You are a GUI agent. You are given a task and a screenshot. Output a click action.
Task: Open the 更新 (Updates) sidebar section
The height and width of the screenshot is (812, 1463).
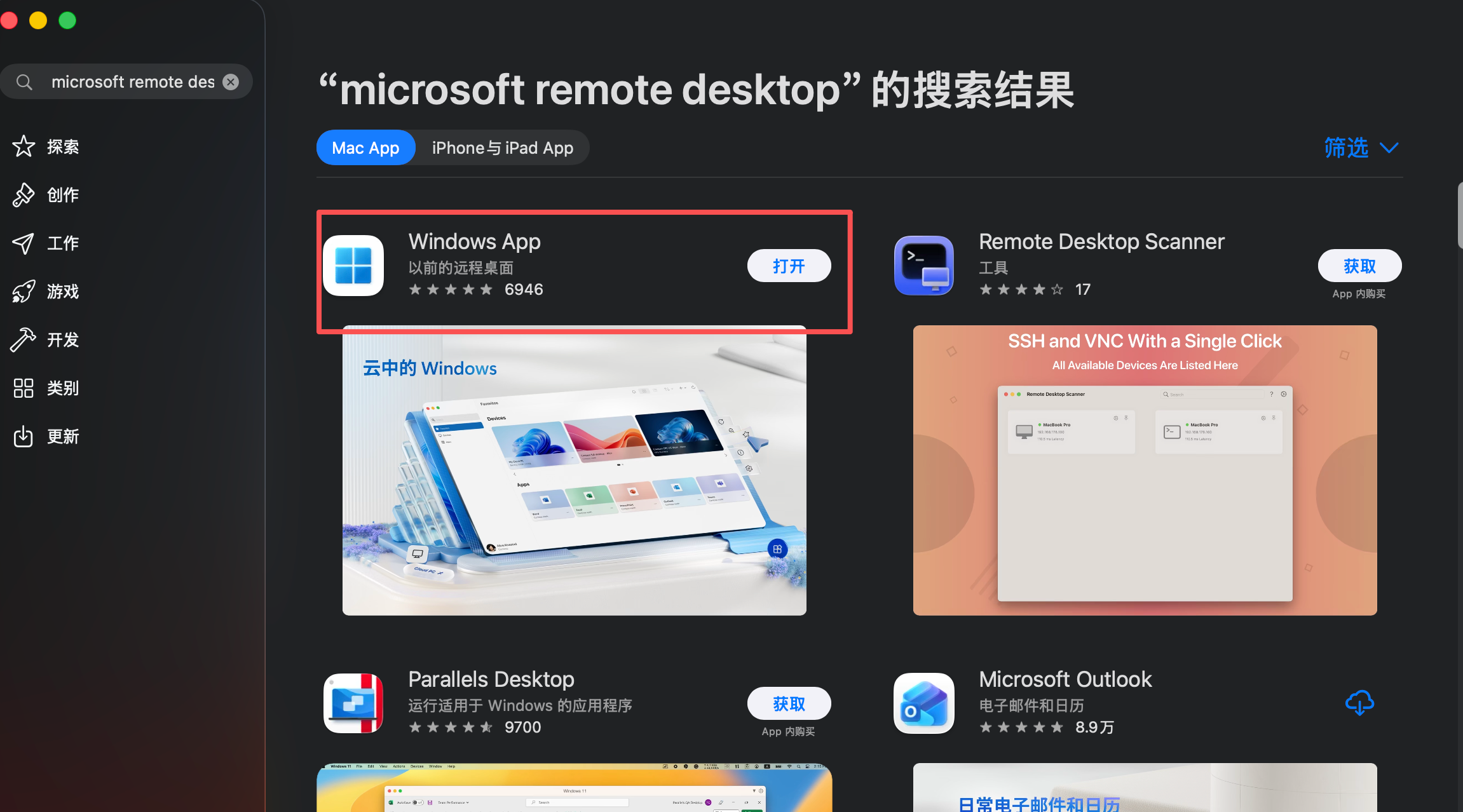coord(46,436)
